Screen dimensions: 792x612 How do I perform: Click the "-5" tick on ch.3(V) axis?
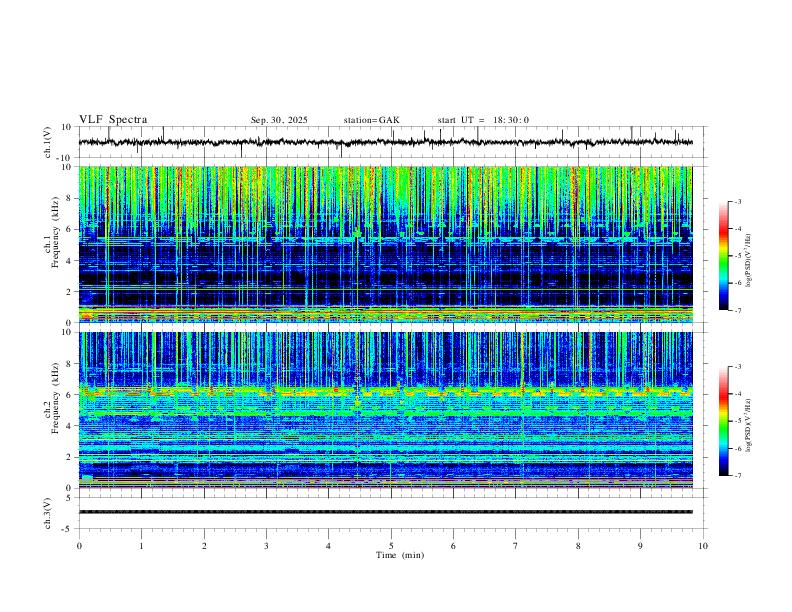pyautogui.click(x=68, y=529)
